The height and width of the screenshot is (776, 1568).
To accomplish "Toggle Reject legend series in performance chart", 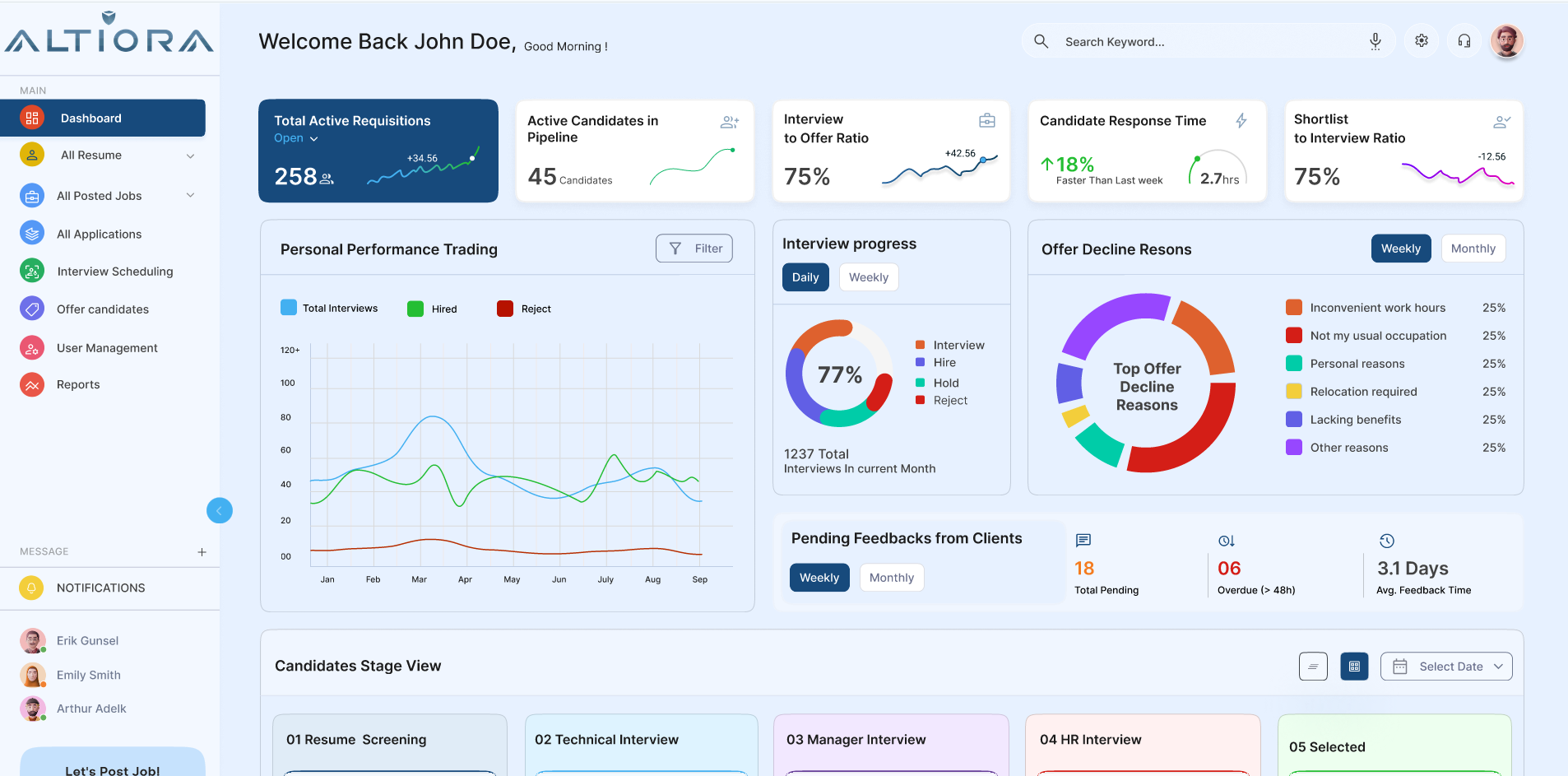I will click(x=524, y=309).
